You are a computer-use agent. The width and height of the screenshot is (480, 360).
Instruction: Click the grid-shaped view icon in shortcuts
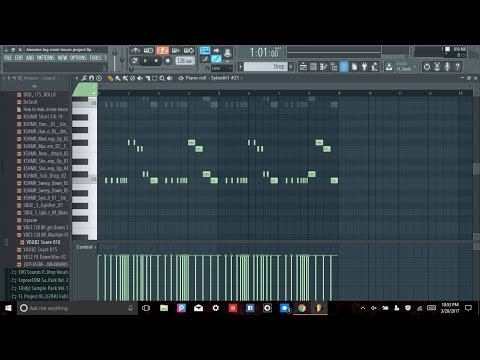click(x=313, y=67)
